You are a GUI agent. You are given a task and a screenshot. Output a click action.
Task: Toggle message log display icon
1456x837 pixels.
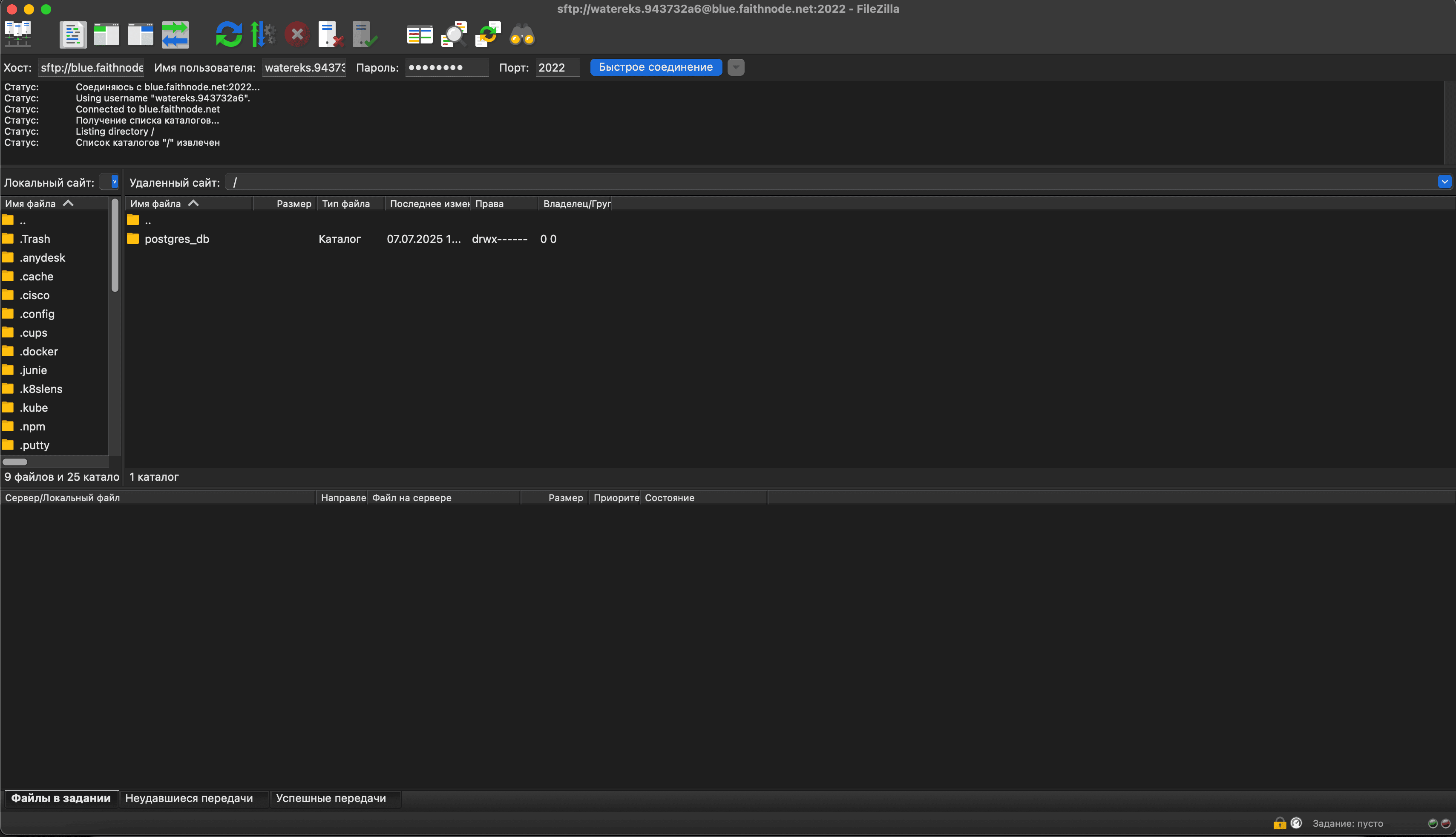point(72,35)
